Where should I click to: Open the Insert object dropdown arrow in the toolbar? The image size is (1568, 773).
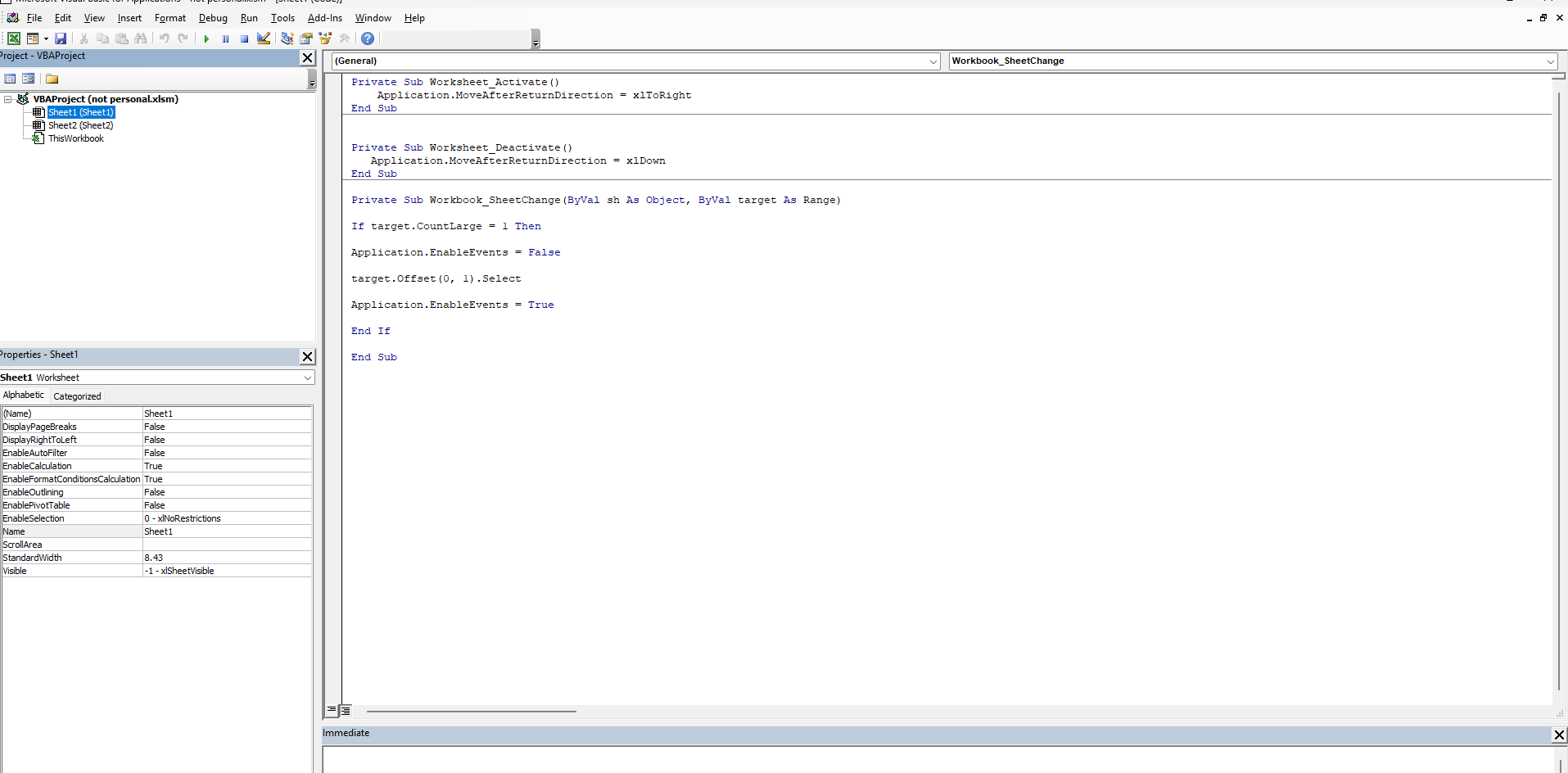(x=46, y=38)
